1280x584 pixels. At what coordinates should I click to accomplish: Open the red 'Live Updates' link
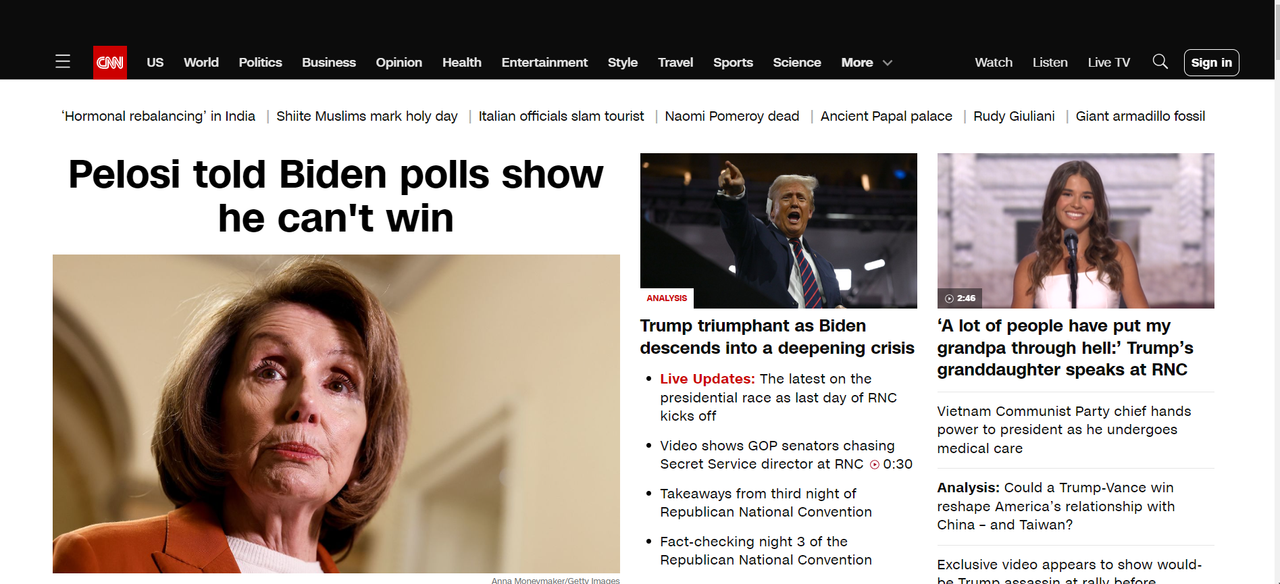tap(707, 379)
